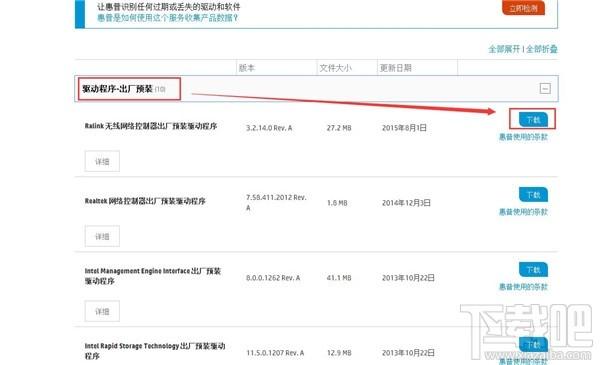Expand all sections via 全部展开

pos(504,49)
